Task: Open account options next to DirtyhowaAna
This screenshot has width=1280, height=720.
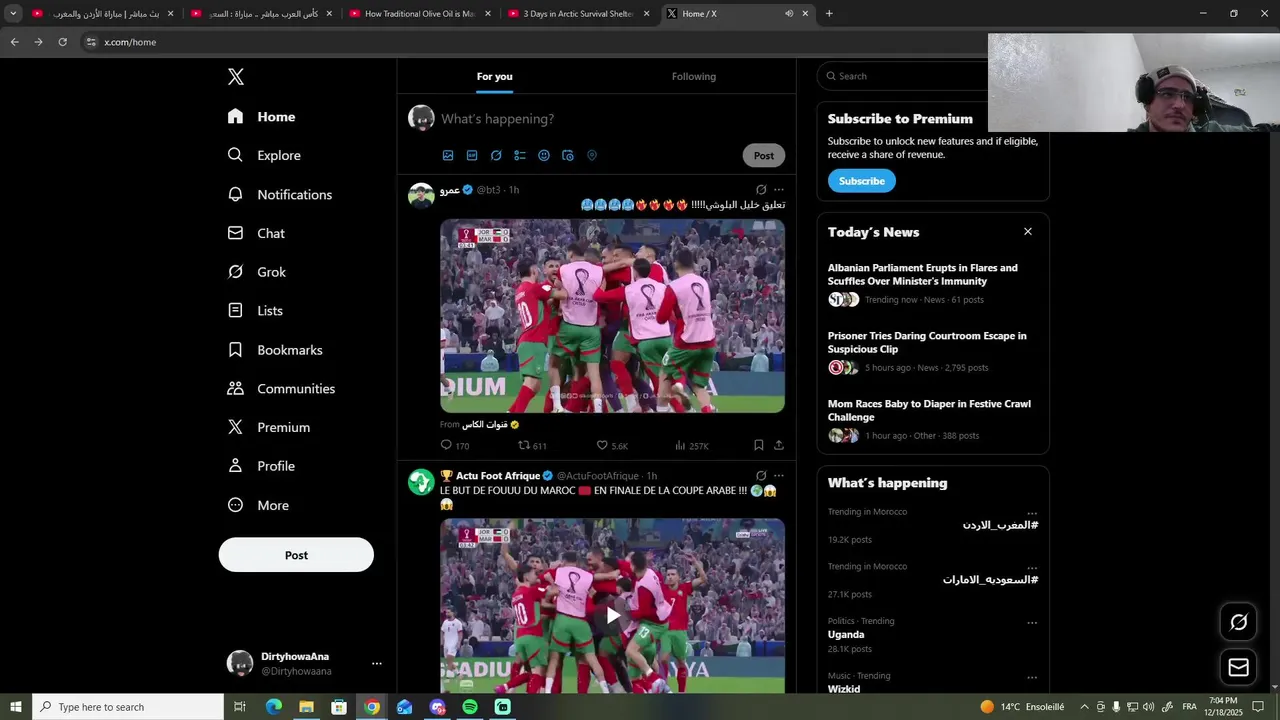Action: click(377, 663)
